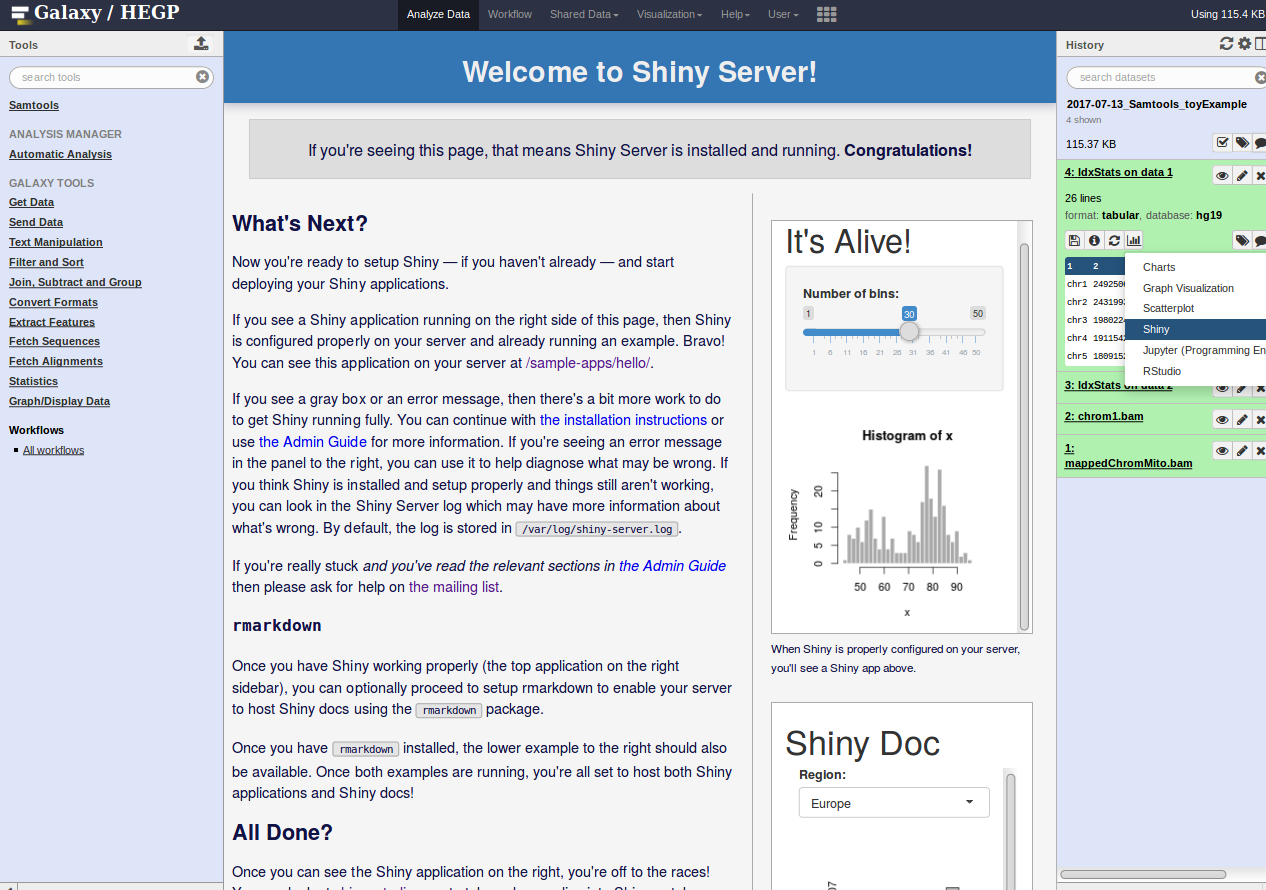Edit attributes of 2: chrom1.bam
1266x890 pixels.
pos(1241,420)
